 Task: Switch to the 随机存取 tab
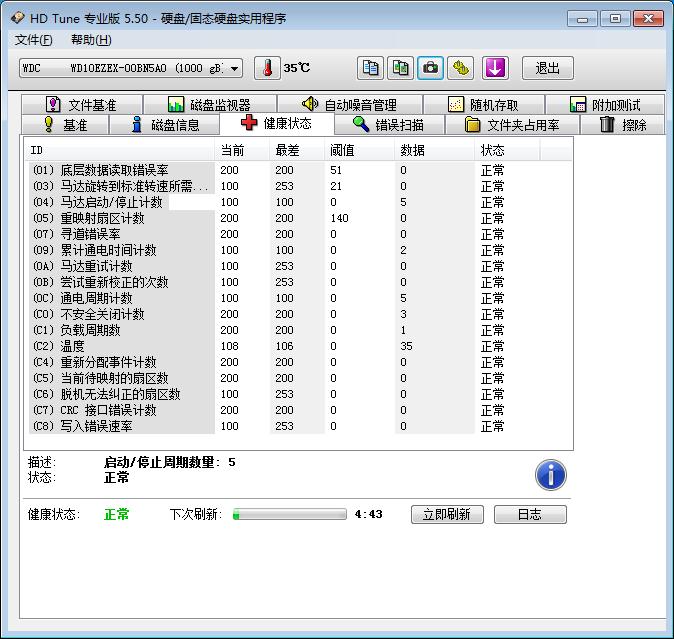[484, 104]
